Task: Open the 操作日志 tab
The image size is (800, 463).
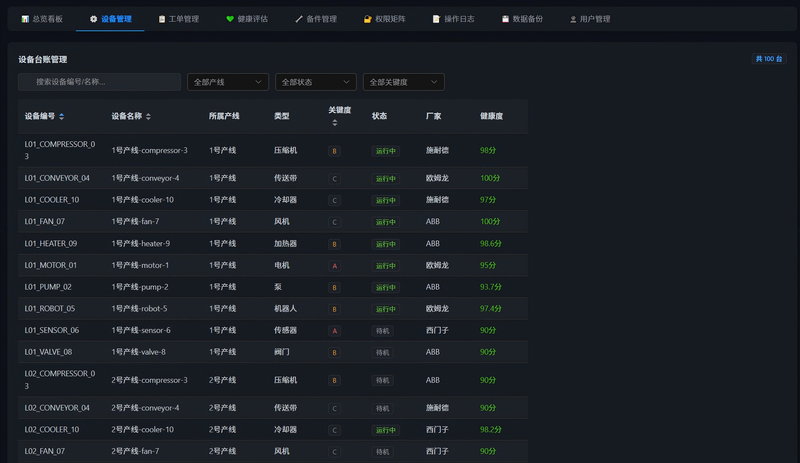Action: pyautogui.click(x=453, y=19)
